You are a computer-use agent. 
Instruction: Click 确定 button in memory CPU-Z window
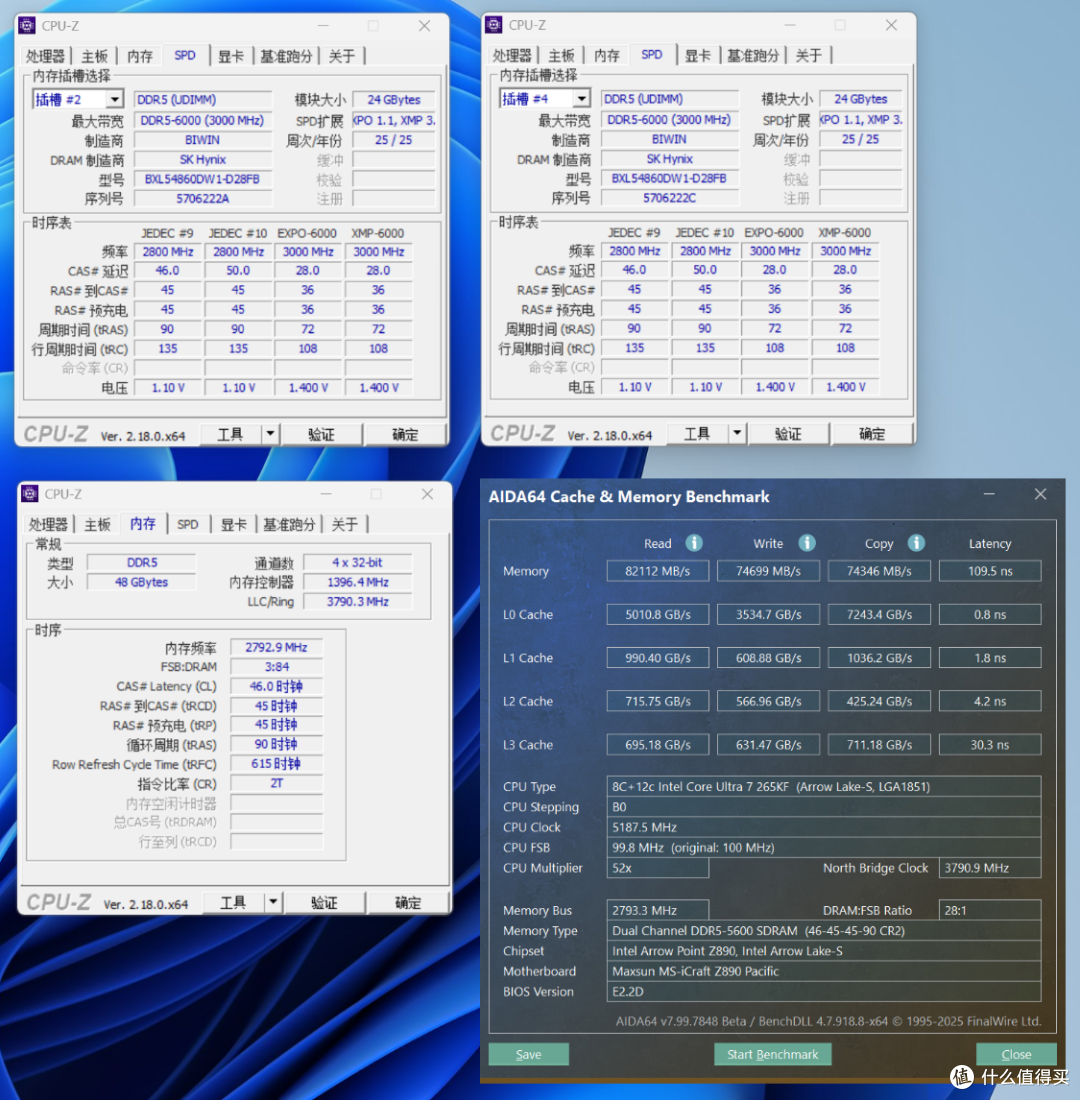click(408, 903)
